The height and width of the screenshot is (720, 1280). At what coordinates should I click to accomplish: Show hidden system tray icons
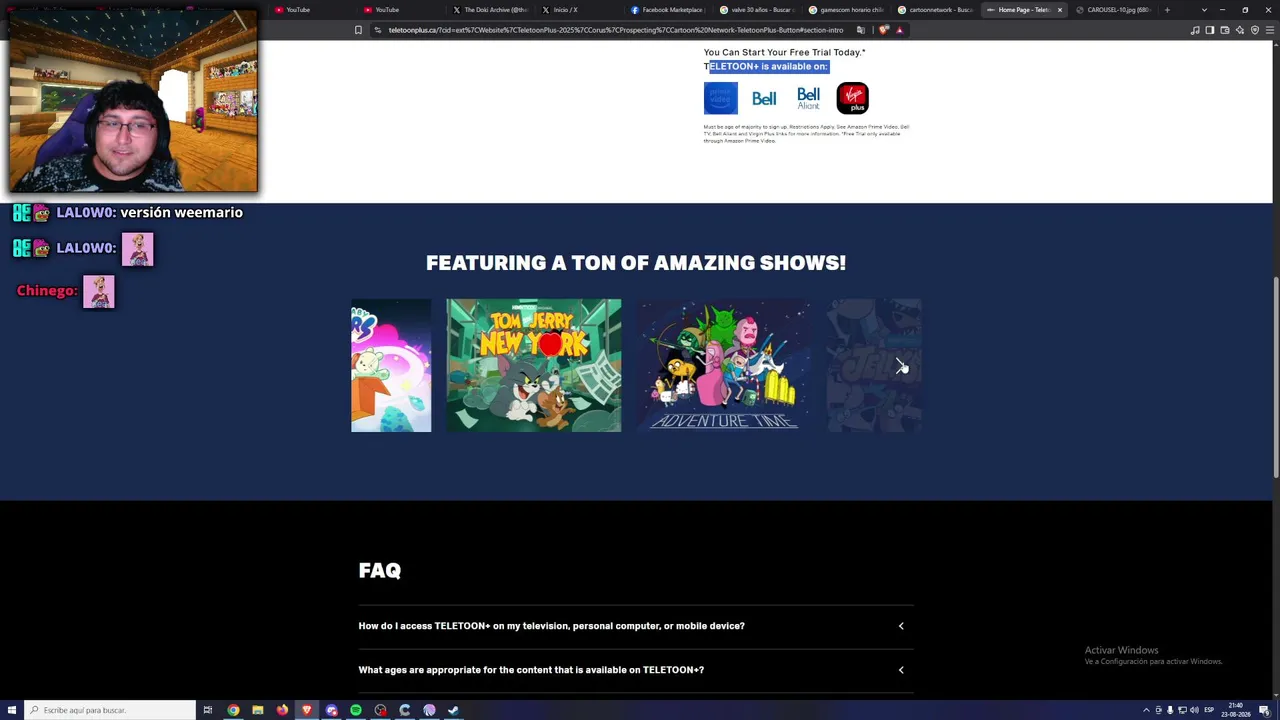click(x=1146, y=710)
